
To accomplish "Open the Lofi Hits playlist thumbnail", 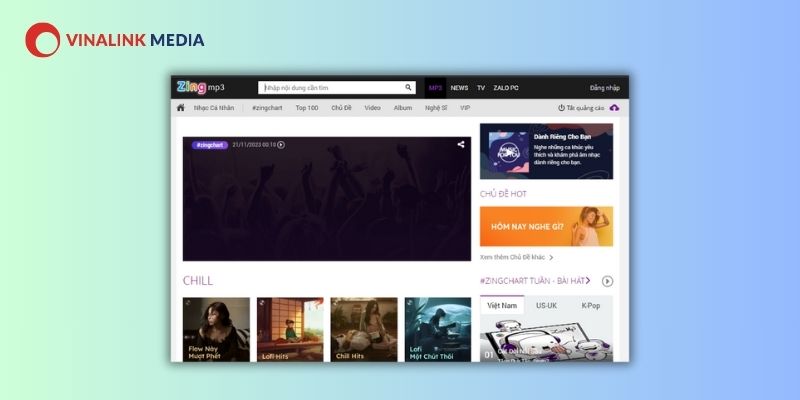I will (290, 330).
